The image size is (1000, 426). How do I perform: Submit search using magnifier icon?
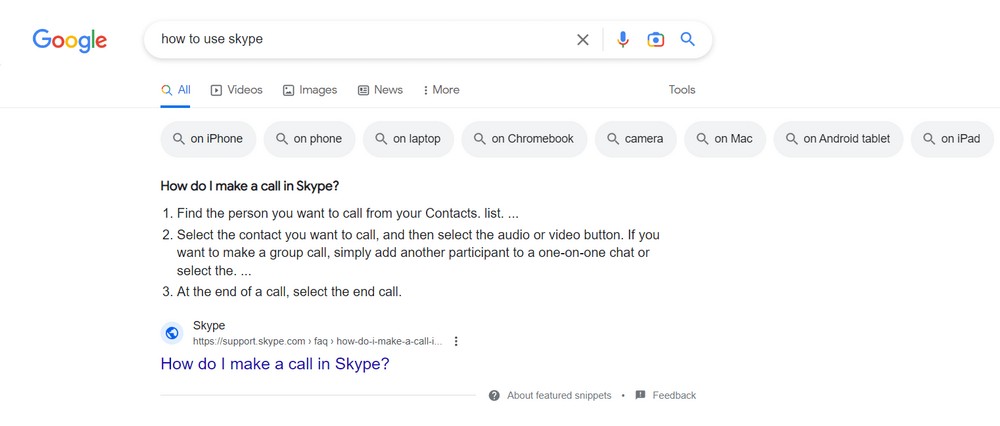(688, 40)
